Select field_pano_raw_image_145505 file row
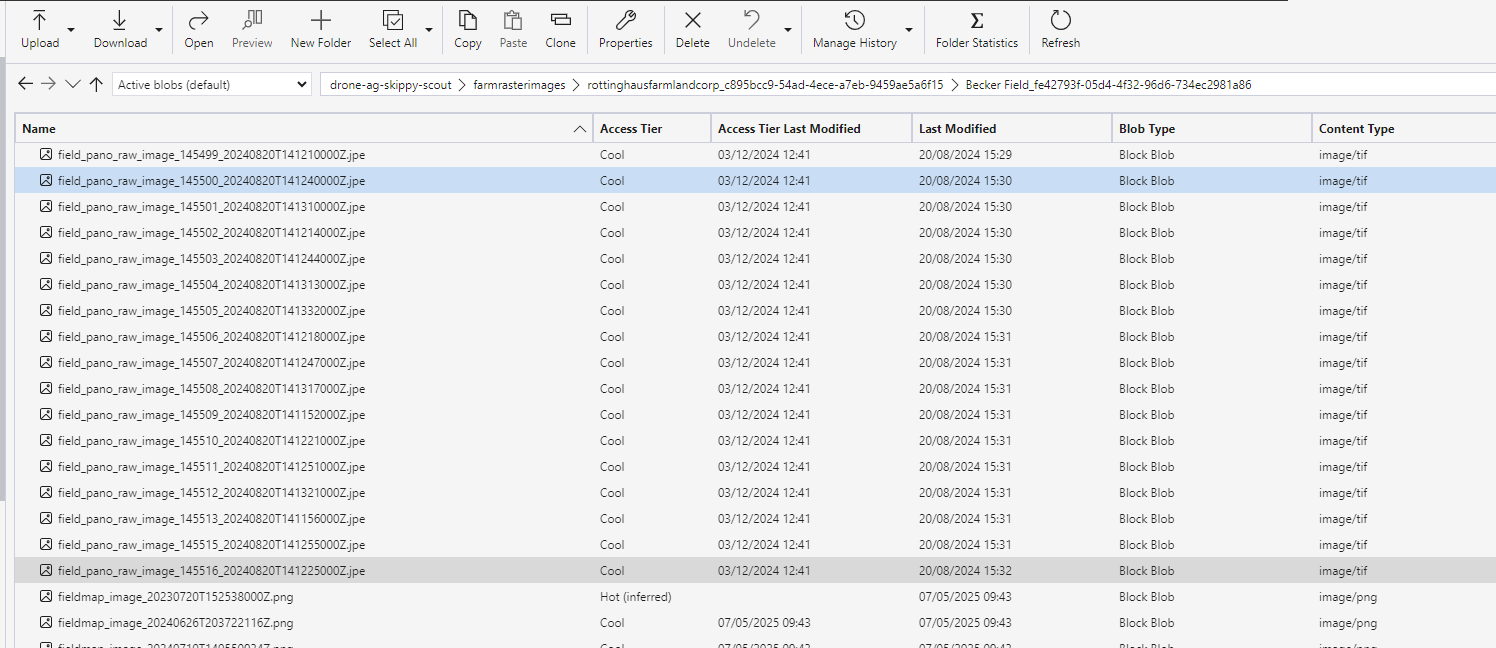The image size is (1496, 648). pos(756,311)
